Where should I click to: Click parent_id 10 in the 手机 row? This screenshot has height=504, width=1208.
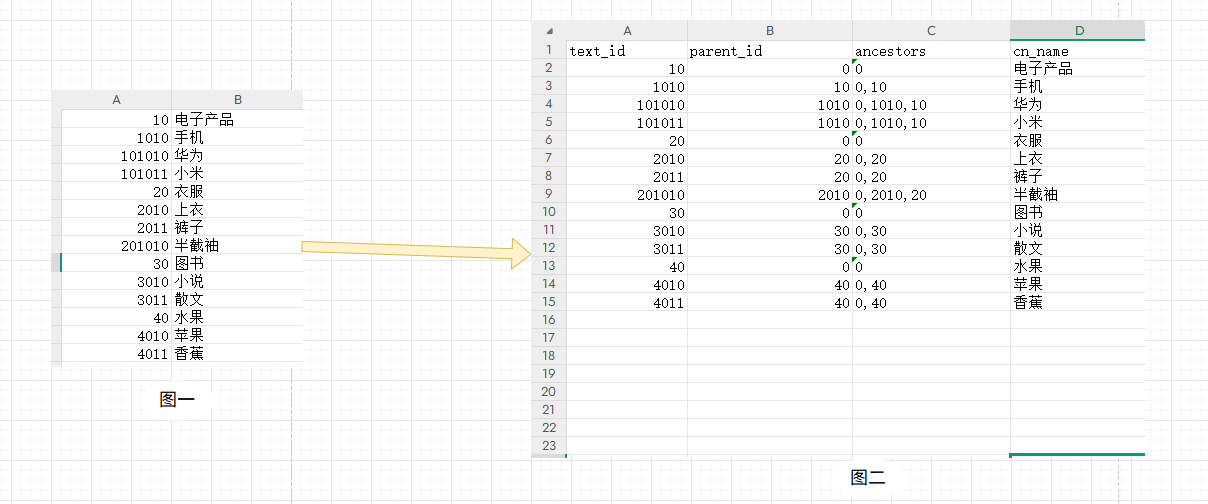(770, 86)
